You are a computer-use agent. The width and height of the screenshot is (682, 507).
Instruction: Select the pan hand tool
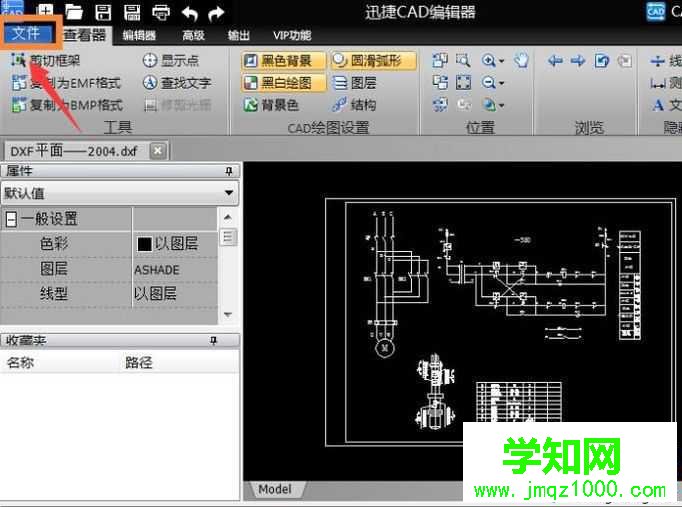(x=521, y=60)
